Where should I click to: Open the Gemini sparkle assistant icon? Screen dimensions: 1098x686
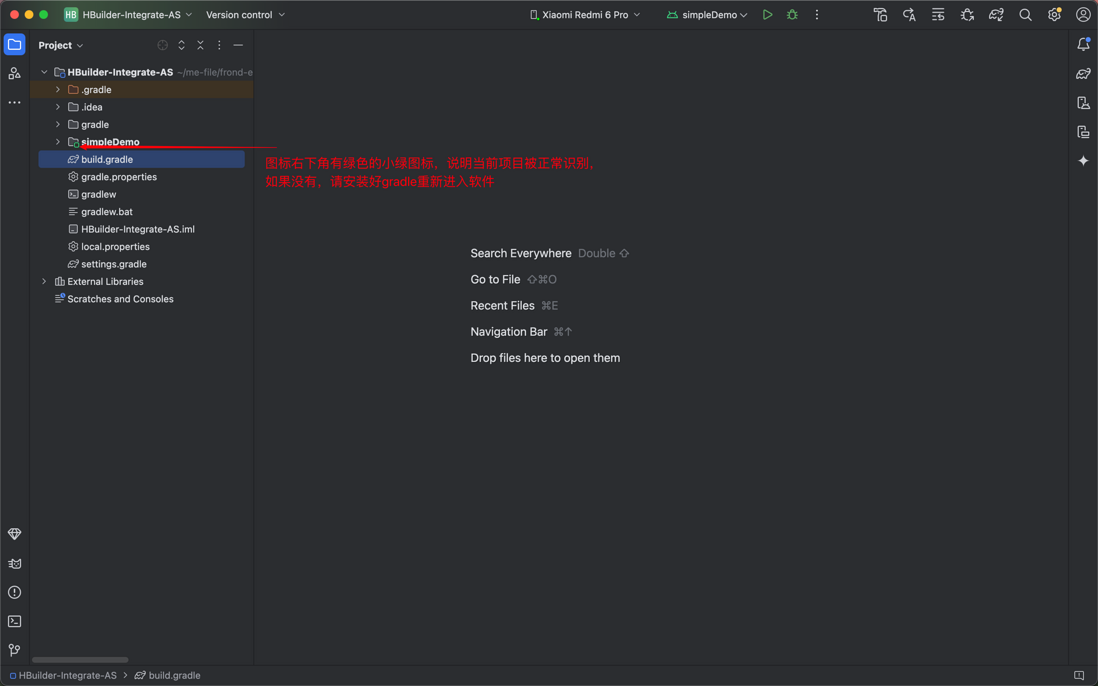point(1083,160)
